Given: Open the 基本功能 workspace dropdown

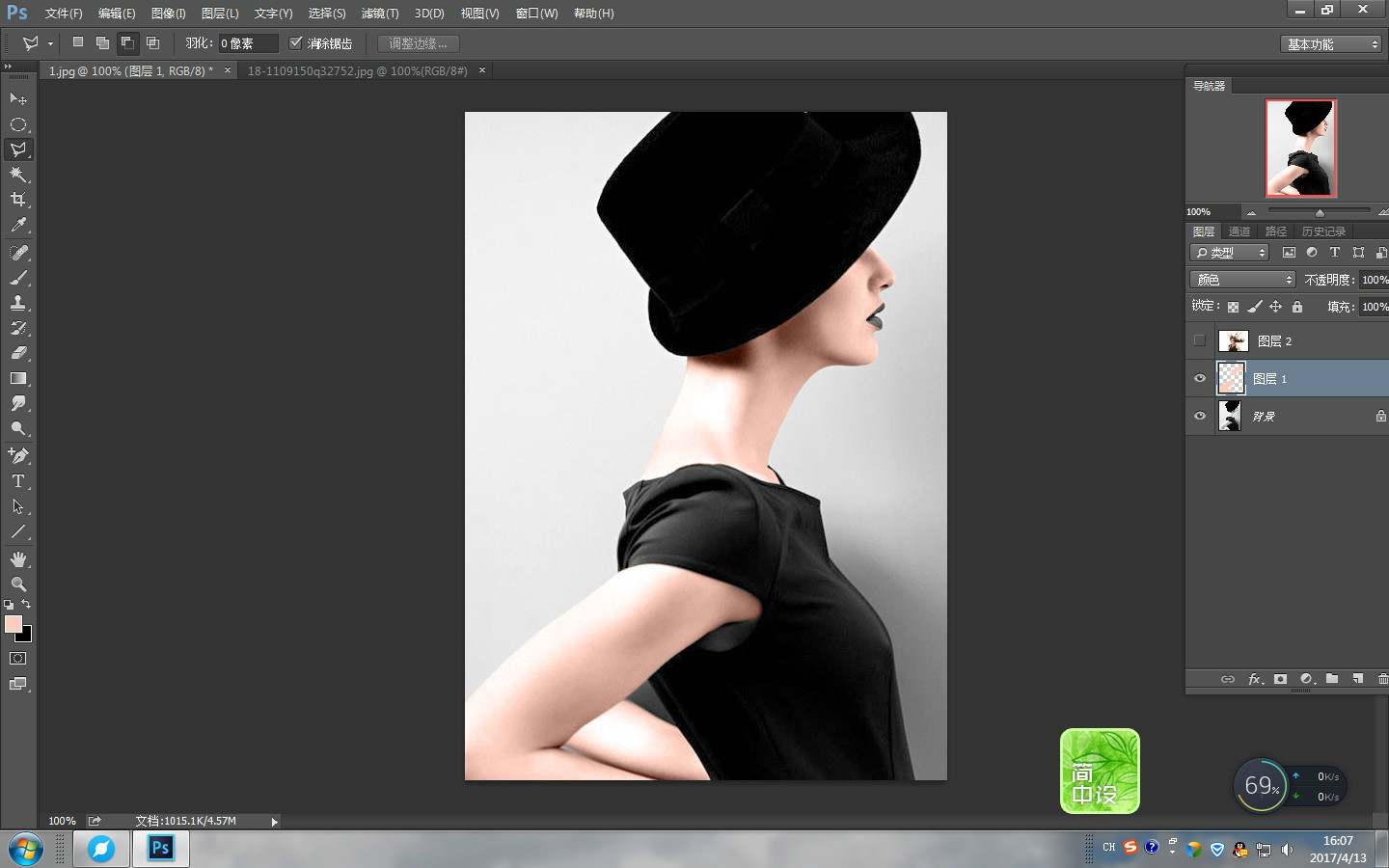Looking at the screenshot, I should pos(1331,44).
